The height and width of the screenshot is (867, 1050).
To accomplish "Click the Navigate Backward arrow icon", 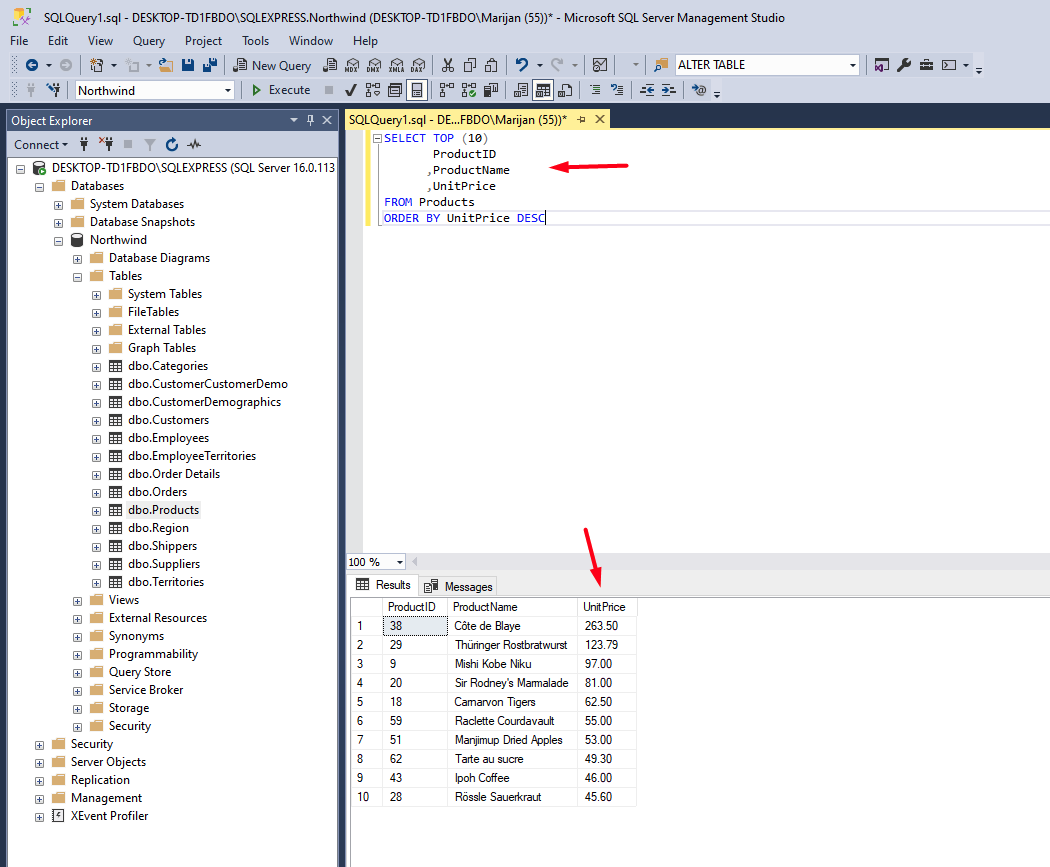I will (31, 65).
